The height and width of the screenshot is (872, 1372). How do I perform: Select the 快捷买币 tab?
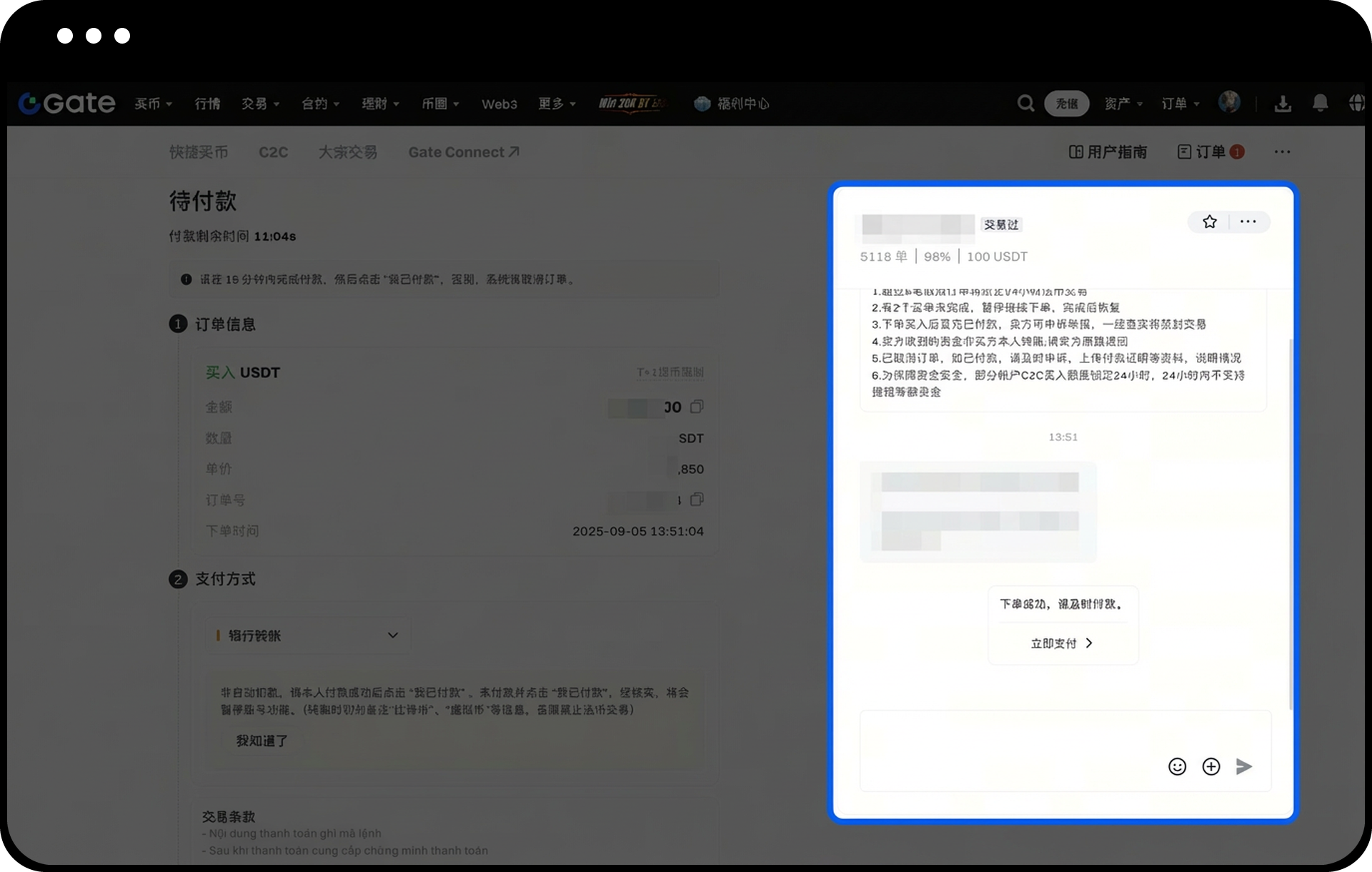click(199, 152)
